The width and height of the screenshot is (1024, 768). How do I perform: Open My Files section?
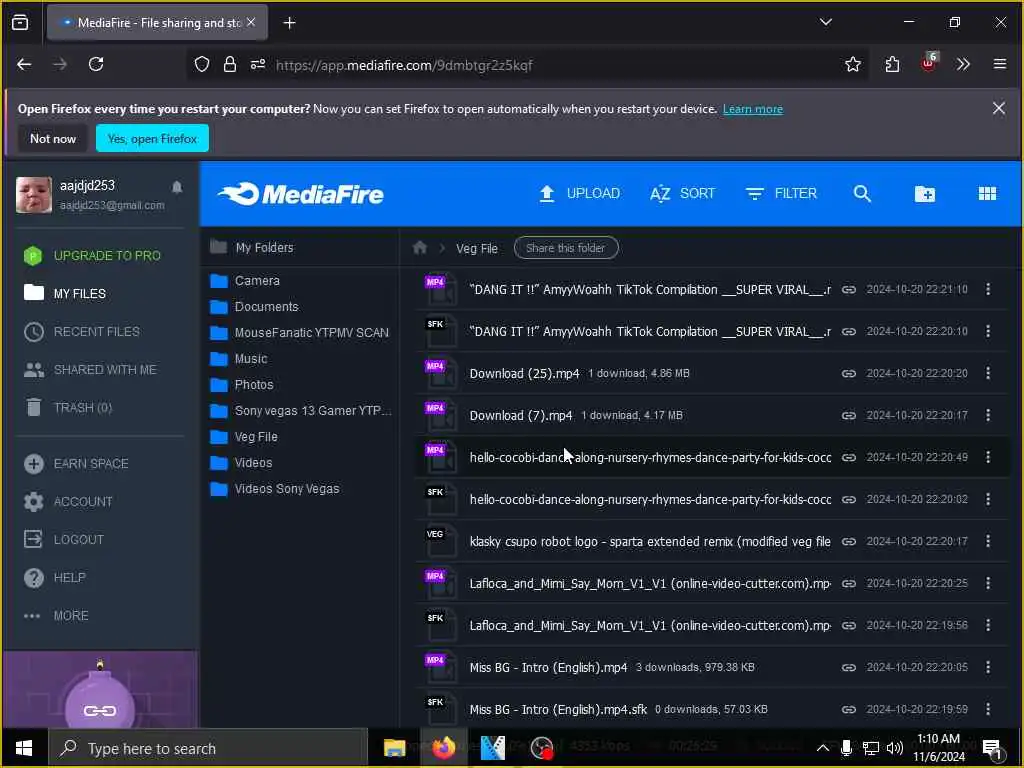point(65,293)
